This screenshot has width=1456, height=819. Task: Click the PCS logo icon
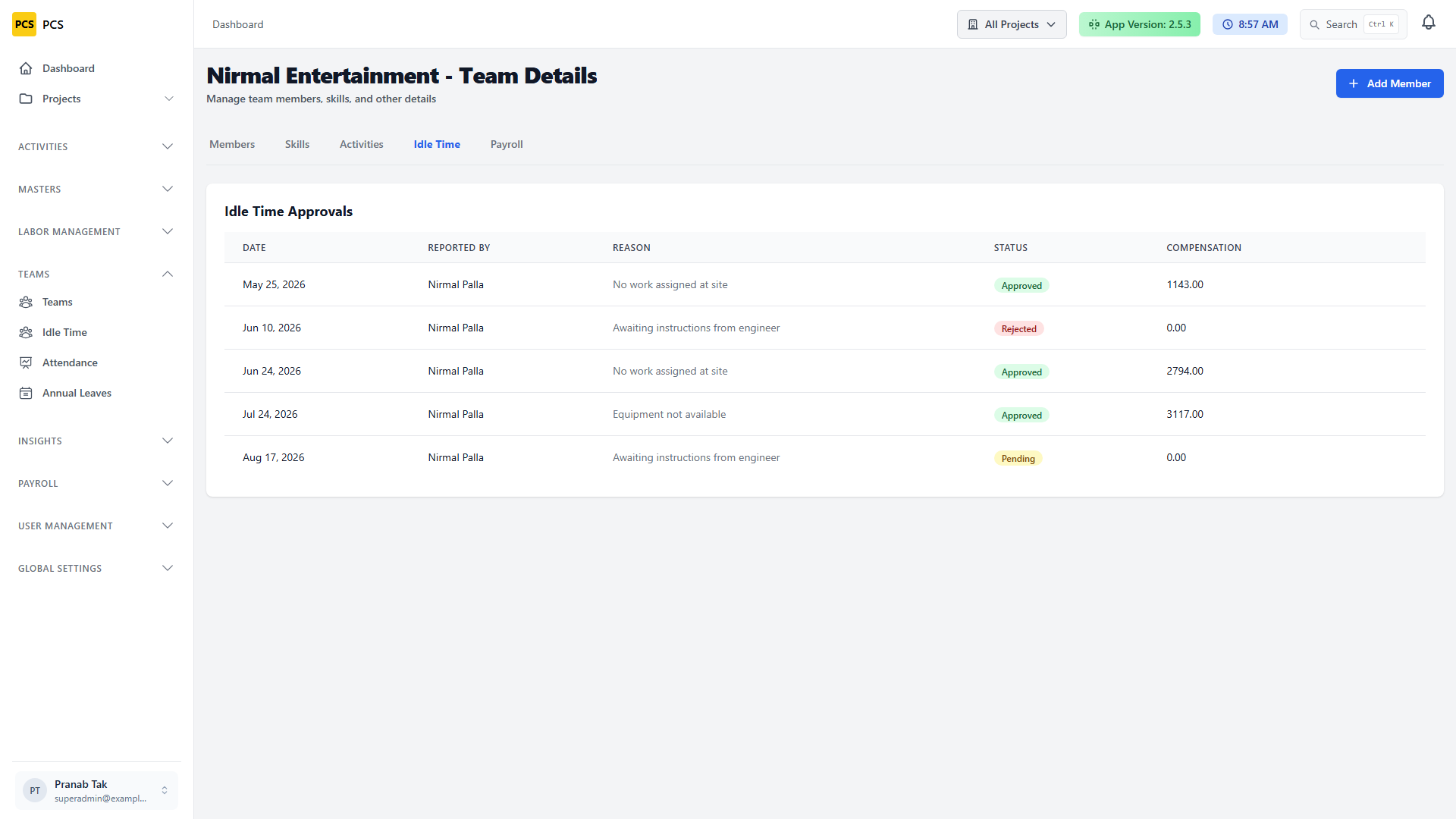tap(24, 24)
